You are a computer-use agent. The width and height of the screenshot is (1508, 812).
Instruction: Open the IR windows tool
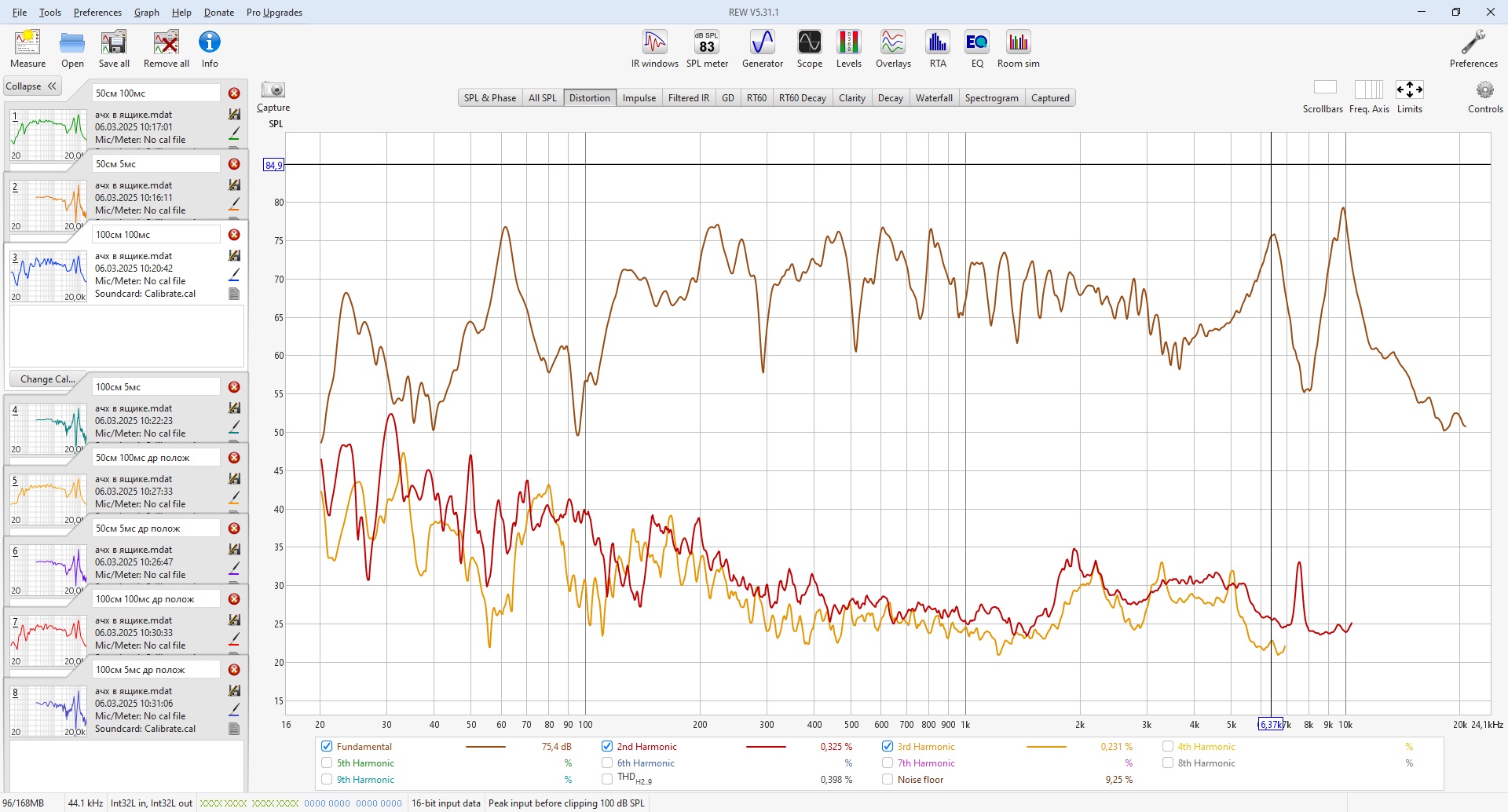tap(655, 49)
